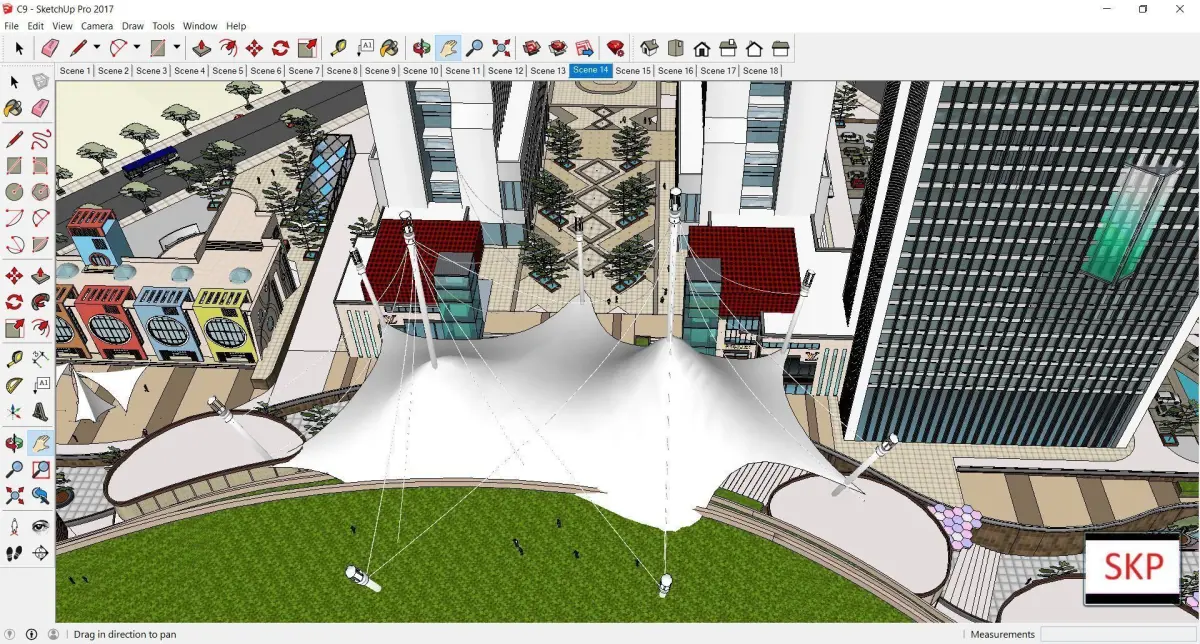
Task: Expand the Shape tool dropdown arrow
Action: click(177, 47)
